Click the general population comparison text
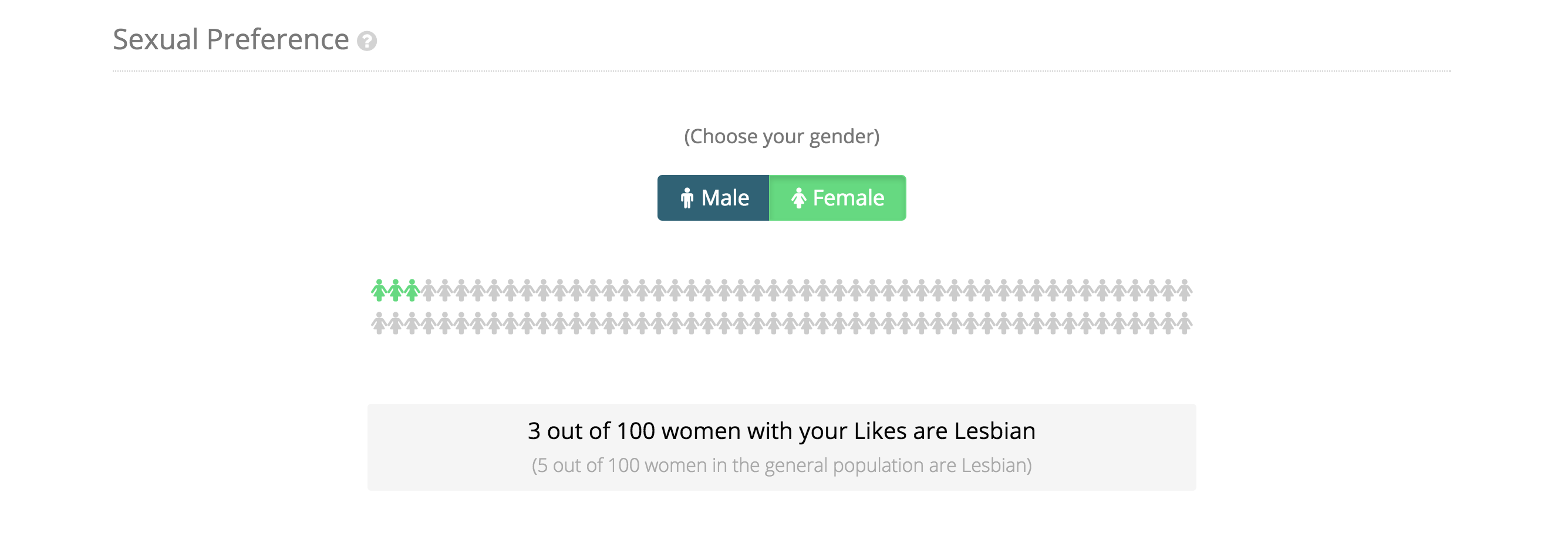 781,465
